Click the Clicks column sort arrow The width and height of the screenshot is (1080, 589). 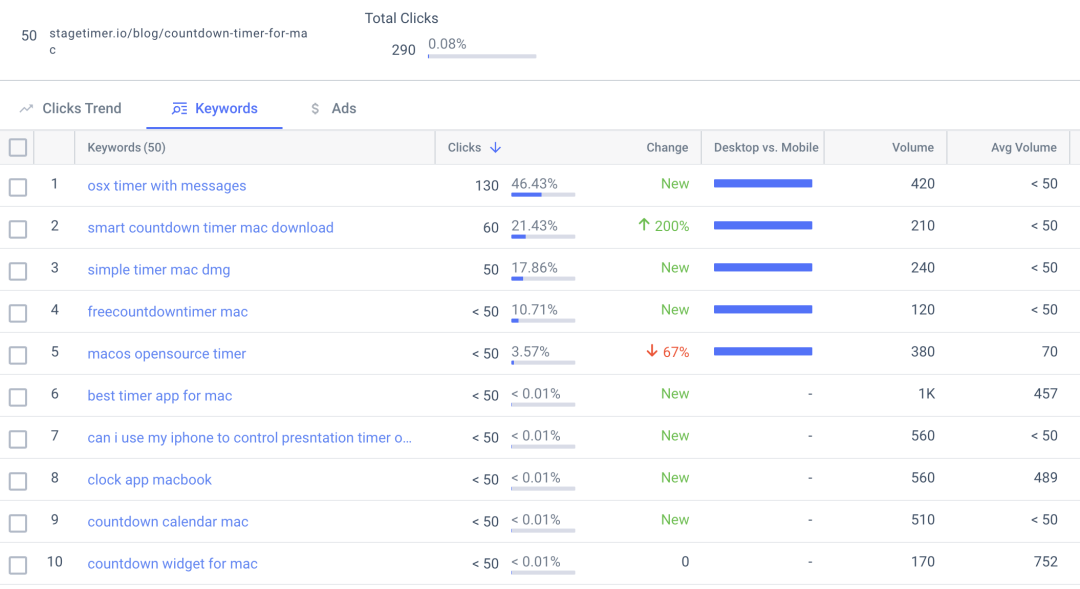point(495,147)
